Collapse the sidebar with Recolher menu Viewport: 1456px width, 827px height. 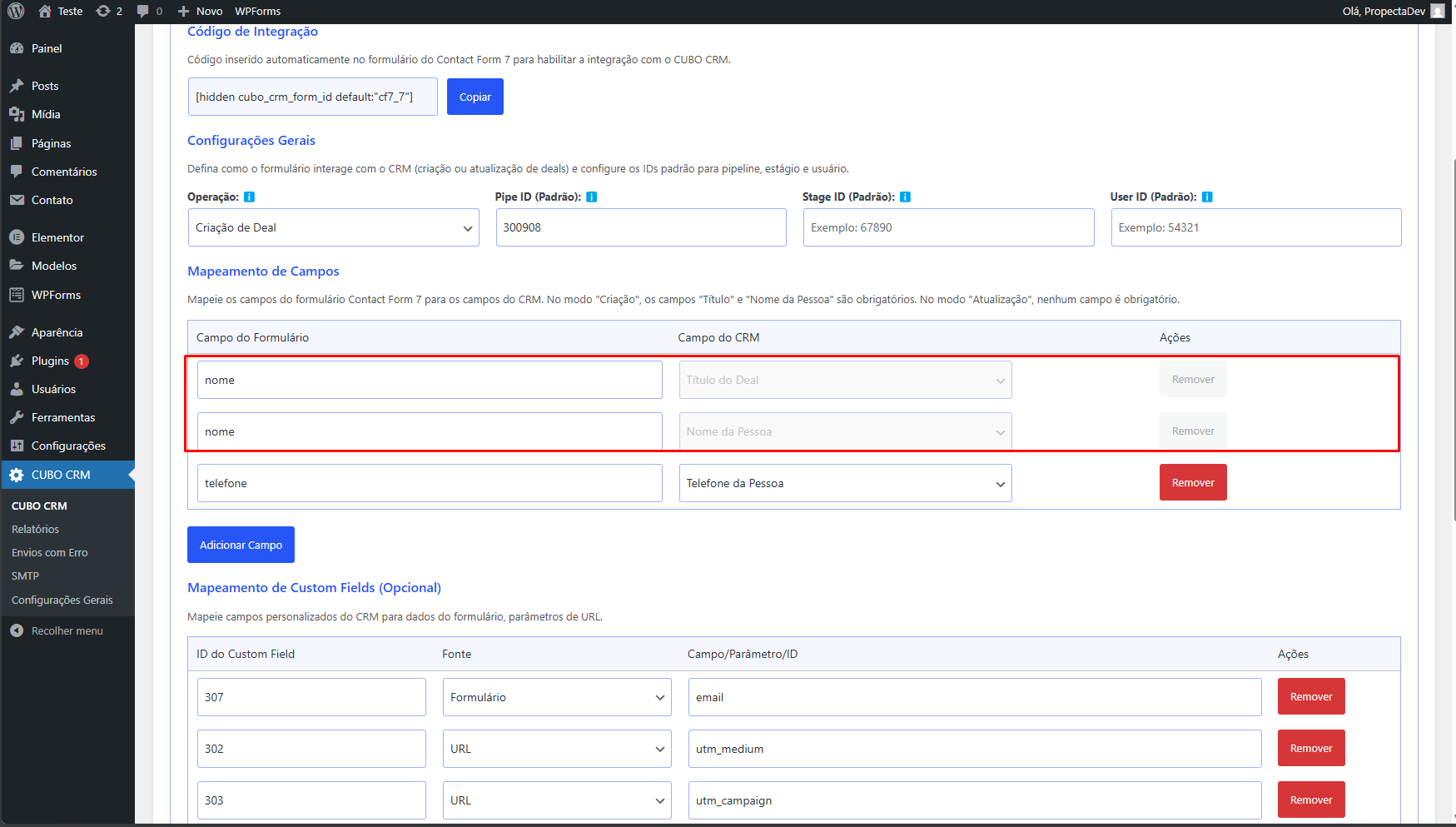(x=67, y=631)
